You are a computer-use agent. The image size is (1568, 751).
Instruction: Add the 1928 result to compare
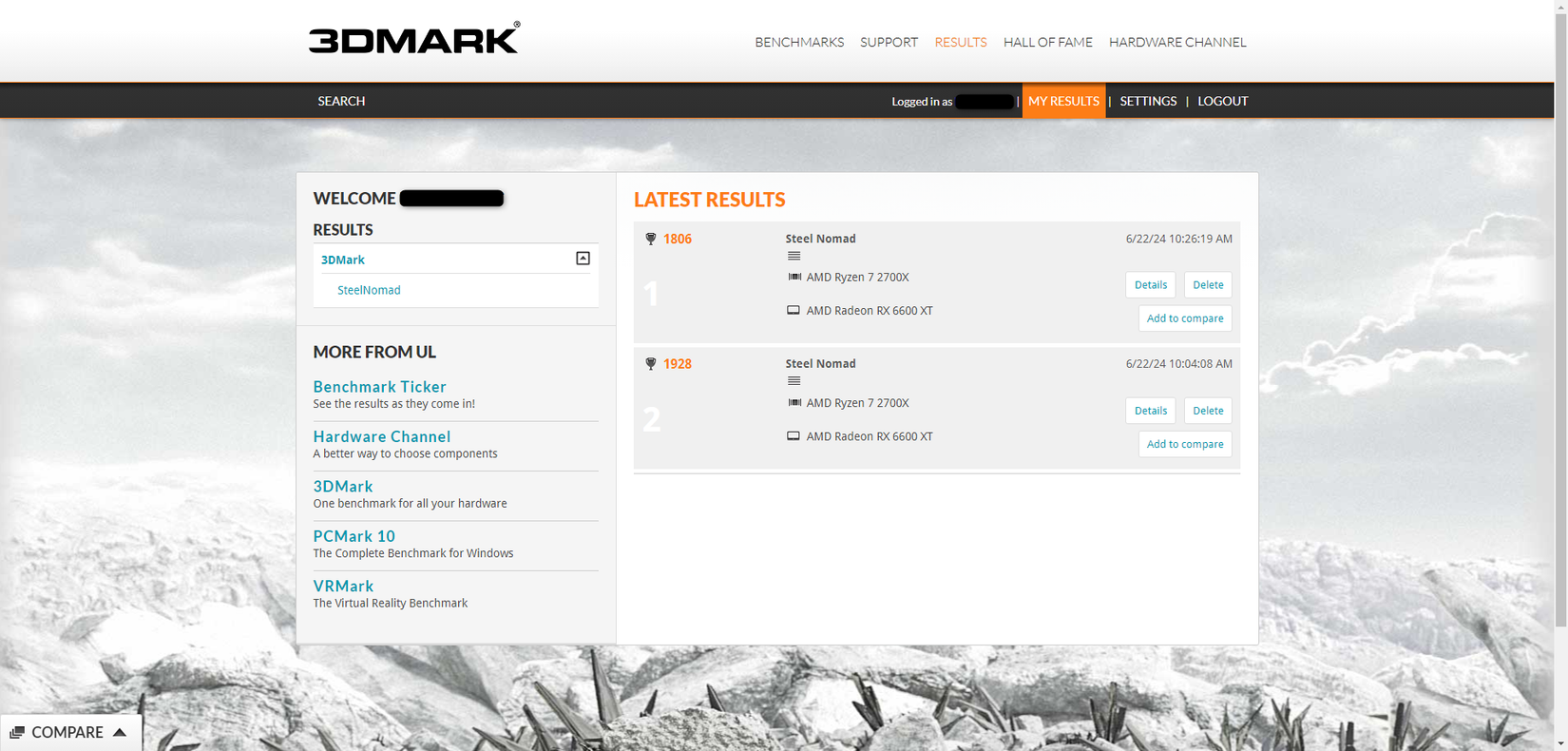click(1185, 444)
